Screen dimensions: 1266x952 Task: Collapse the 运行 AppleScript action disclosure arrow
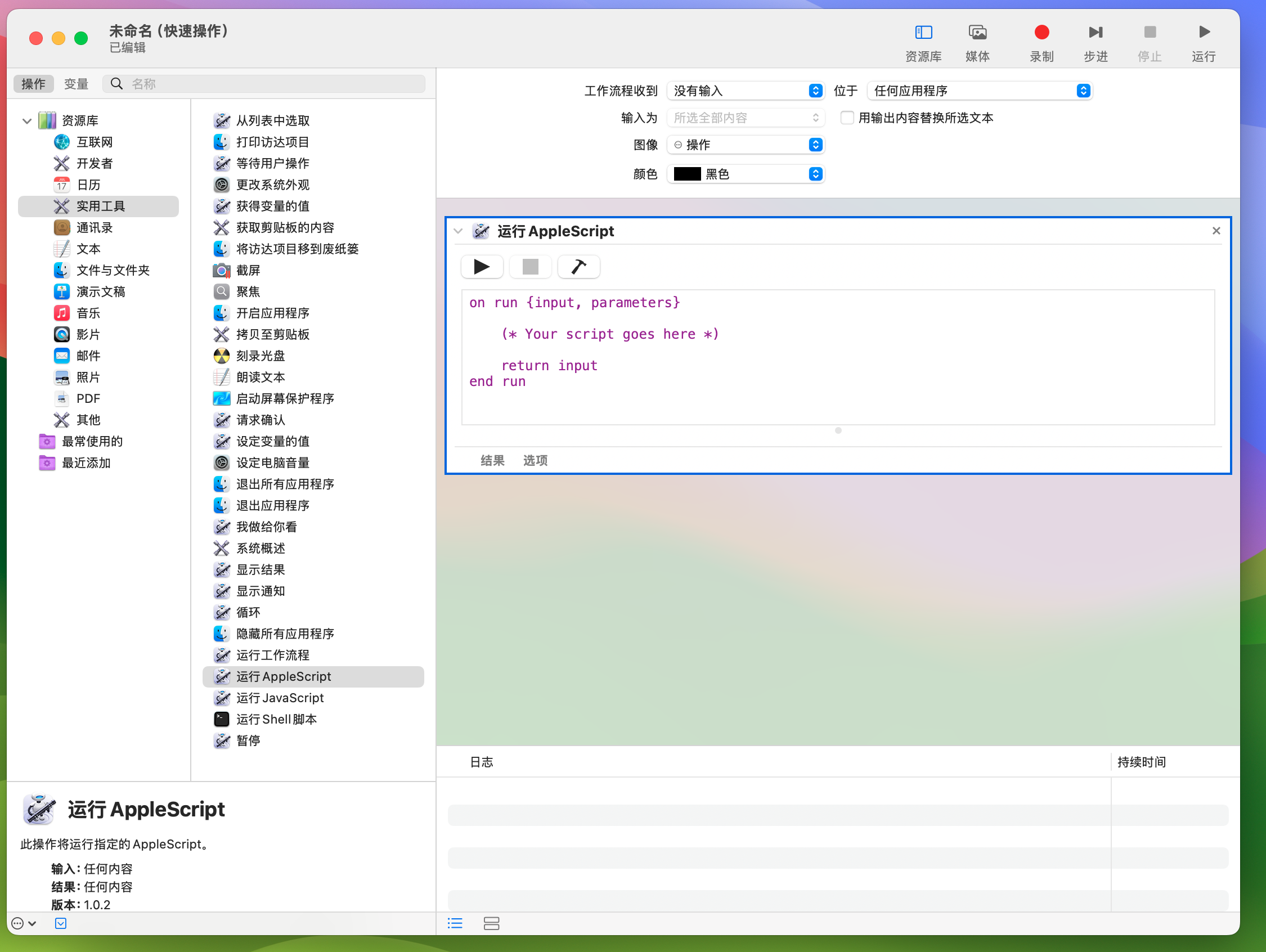(458, 231)
